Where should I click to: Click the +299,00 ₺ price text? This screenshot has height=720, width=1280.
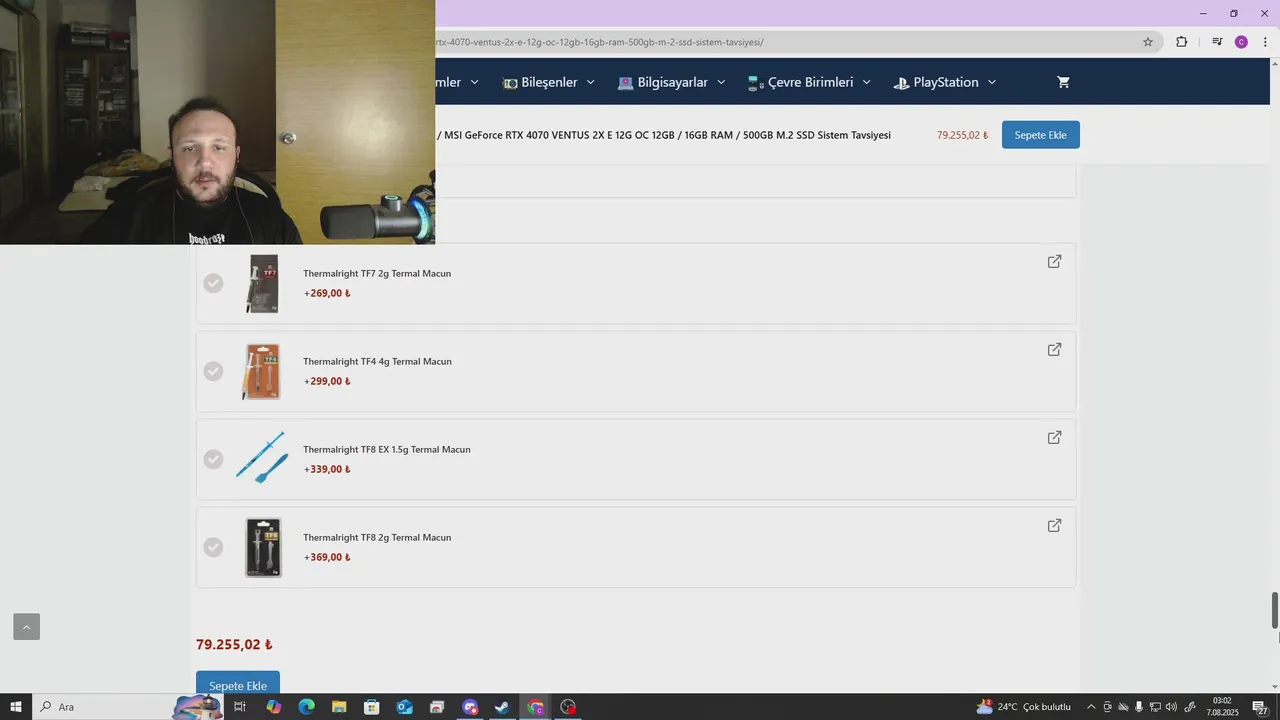(327, 381)
